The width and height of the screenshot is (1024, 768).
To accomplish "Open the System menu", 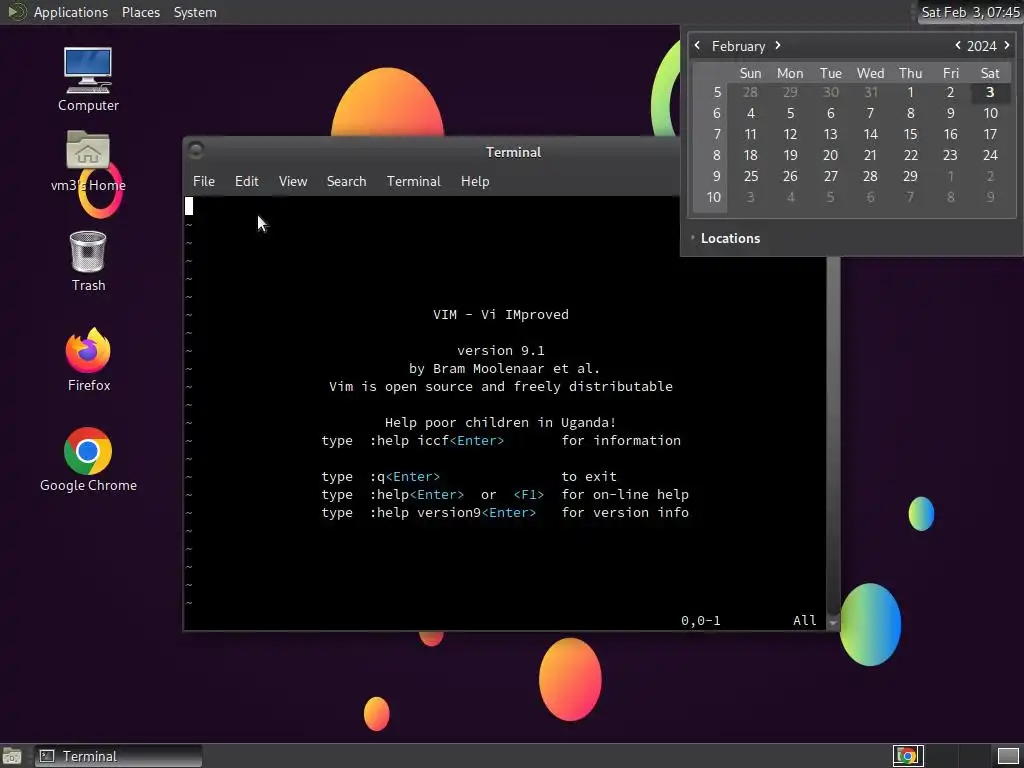I will [195, 12].
